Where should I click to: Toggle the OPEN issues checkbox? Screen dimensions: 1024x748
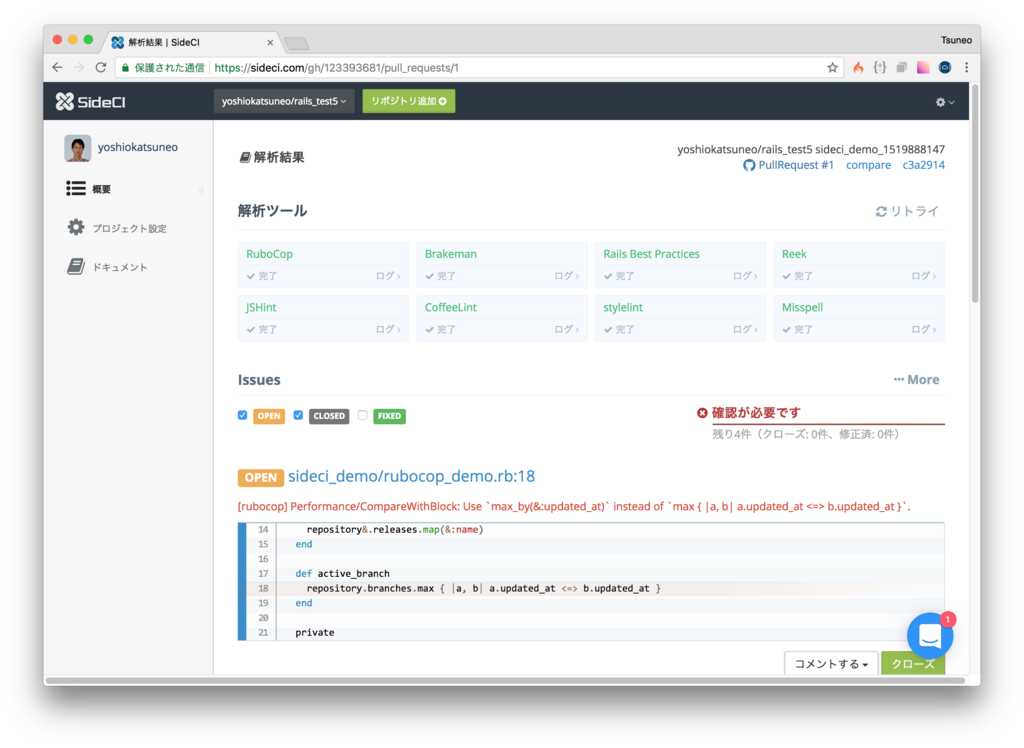[x=242, y=415]
